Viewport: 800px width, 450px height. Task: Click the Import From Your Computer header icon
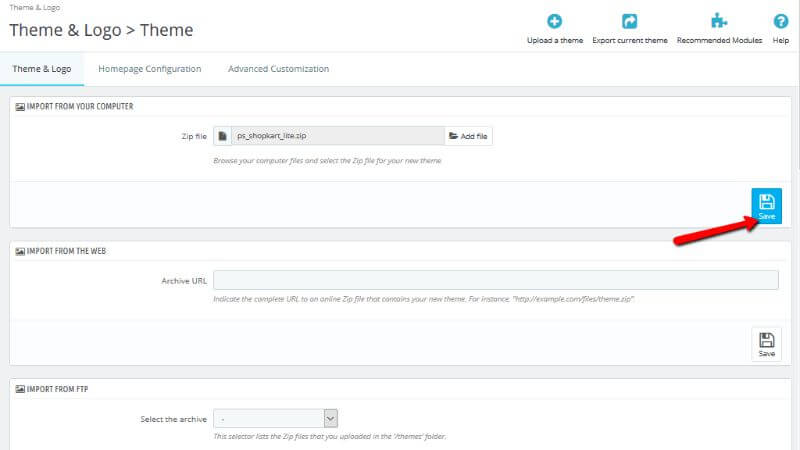pyautogui.click(x=20, y=107)
